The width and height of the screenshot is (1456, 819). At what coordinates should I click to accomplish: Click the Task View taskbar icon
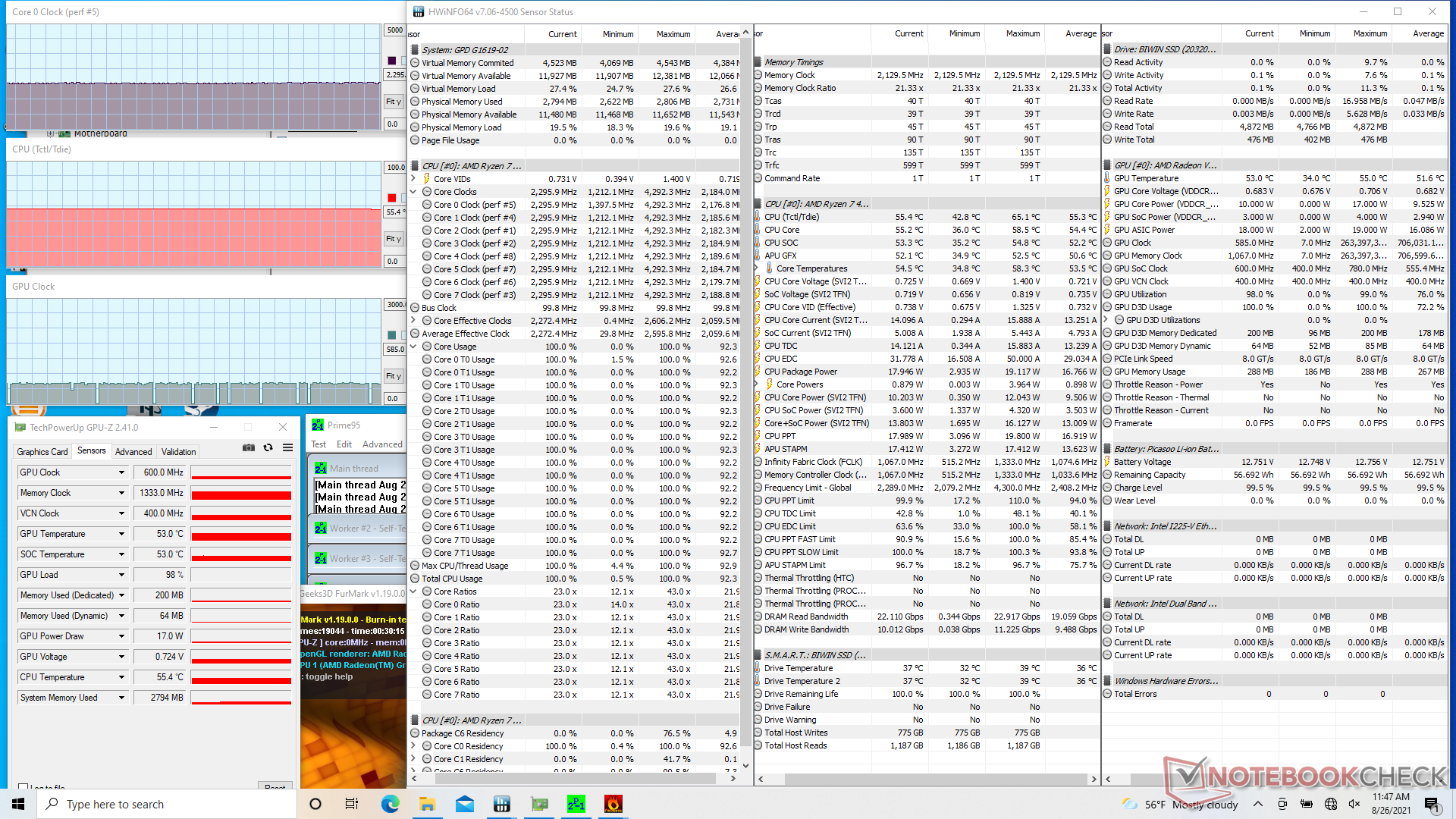(352, 804)
